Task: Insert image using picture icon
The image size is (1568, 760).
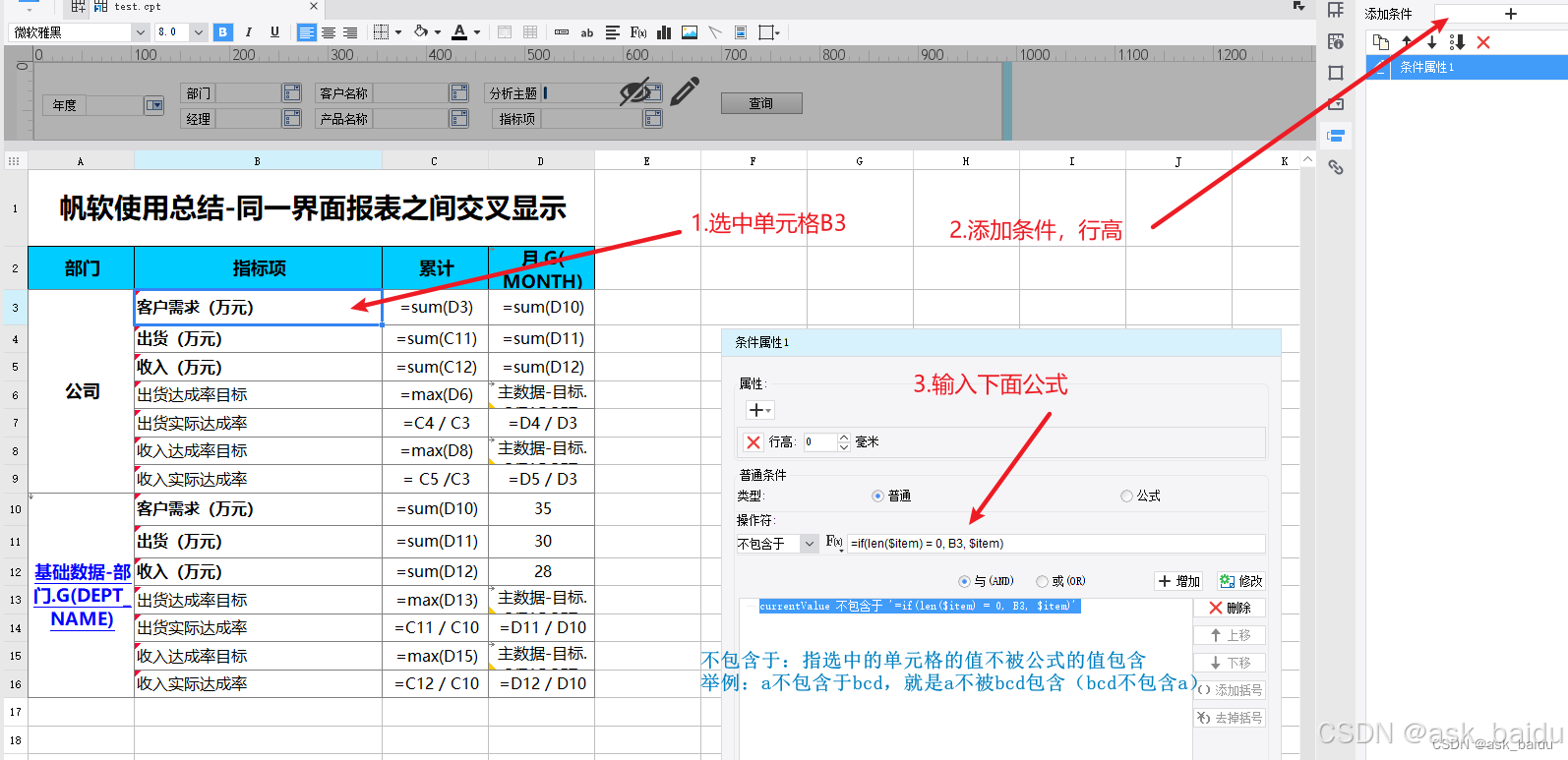Action: (690, 32)
